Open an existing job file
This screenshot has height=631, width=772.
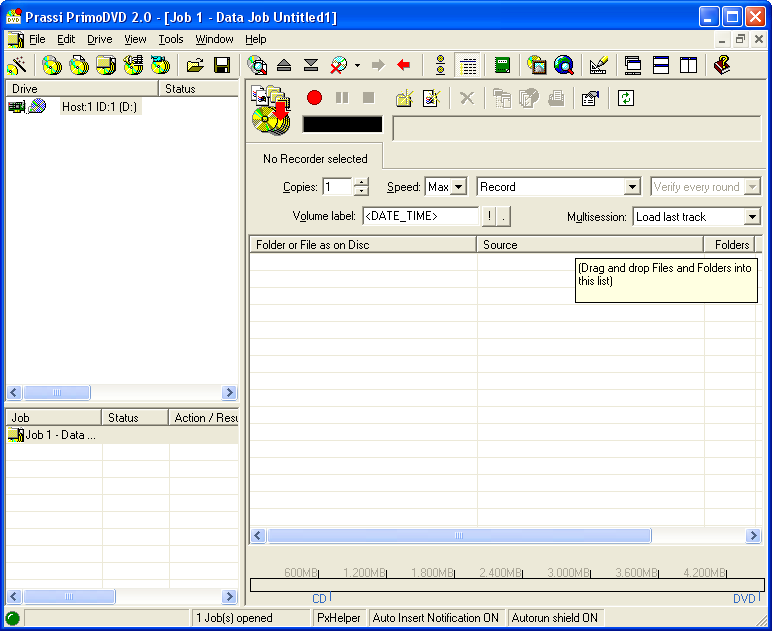195,65
